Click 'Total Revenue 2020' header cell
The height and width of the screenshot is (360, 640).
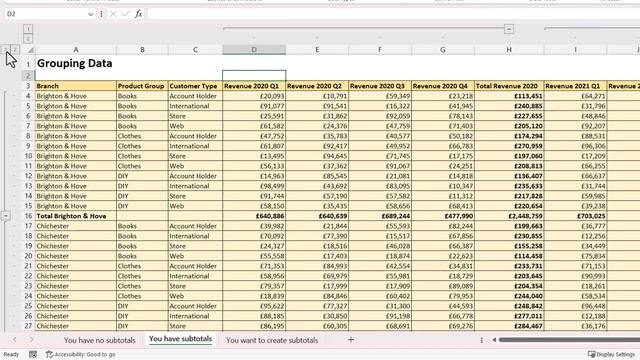[x=509, y=86]
